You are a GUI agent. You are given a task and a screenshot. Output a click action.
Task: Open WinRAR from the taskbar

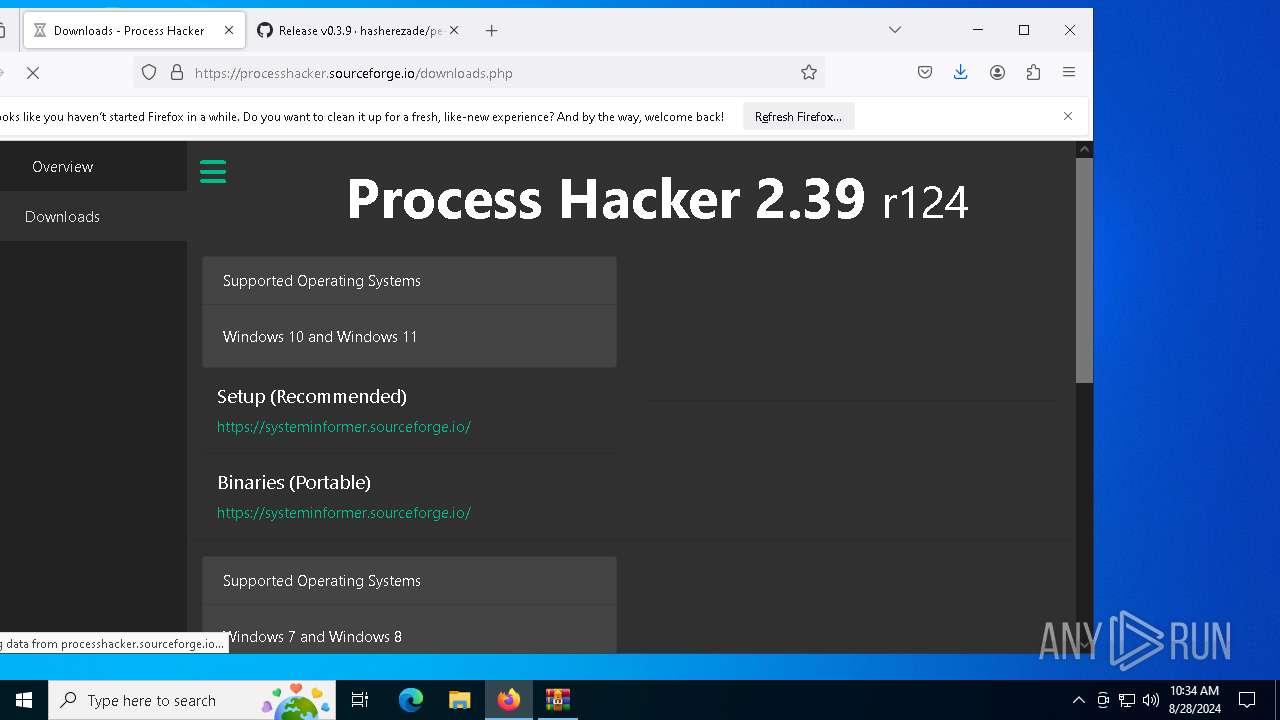click(558, 700)
